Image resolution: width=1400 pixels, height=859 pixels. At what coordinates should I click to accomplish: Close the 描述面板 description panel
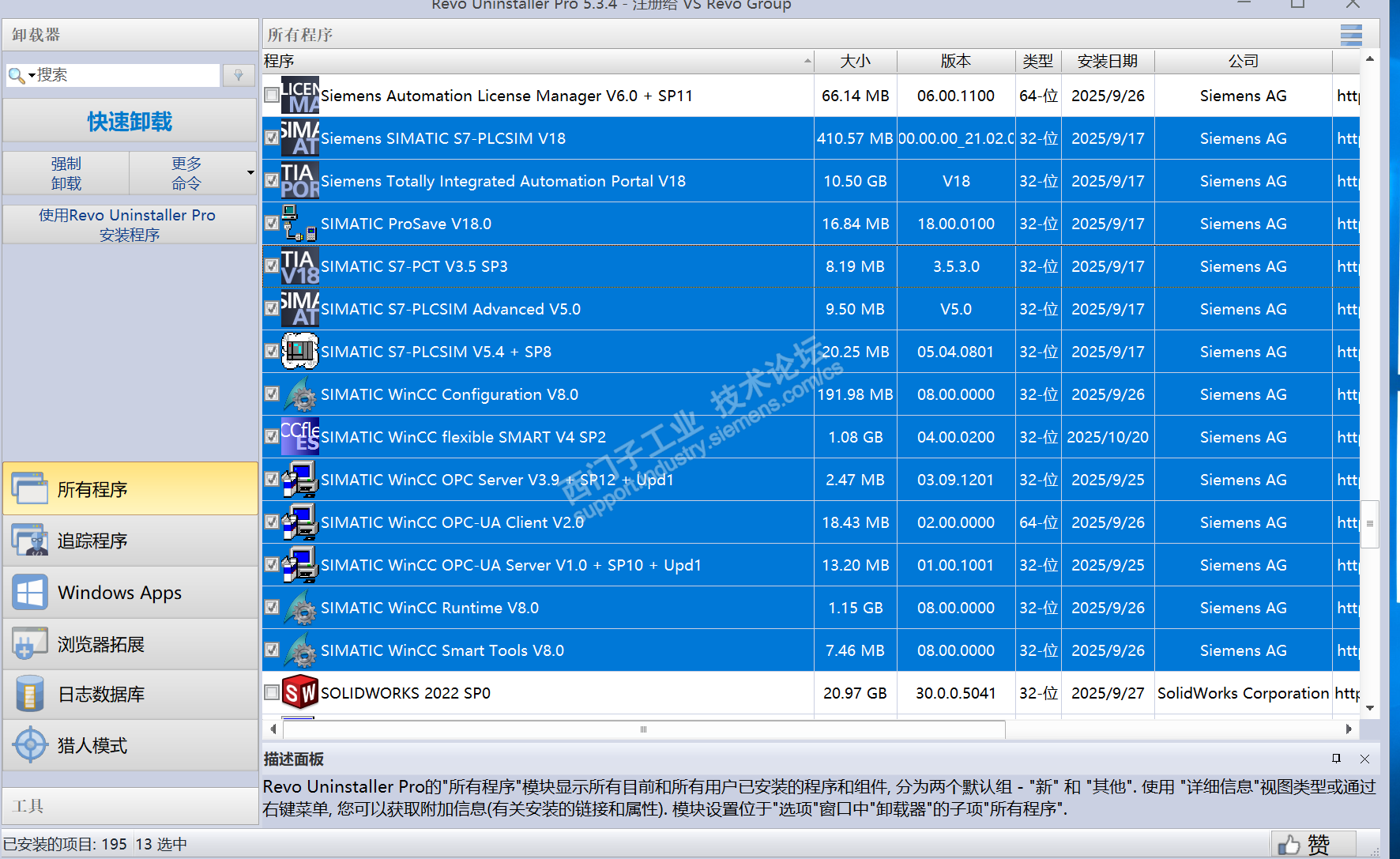[x=1364, y=759]
